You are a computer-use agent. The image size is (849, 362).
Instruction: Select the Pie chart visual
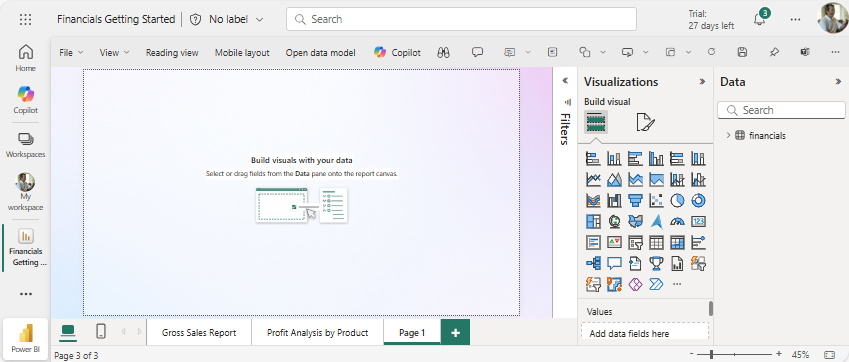(x=677, y=201)
